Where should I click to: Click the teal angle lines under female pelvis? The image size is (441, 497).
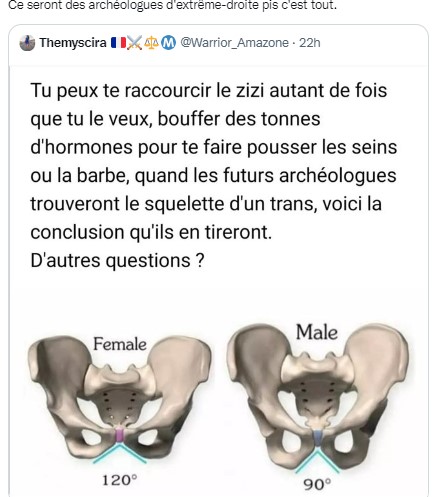(x=119, y=453)
